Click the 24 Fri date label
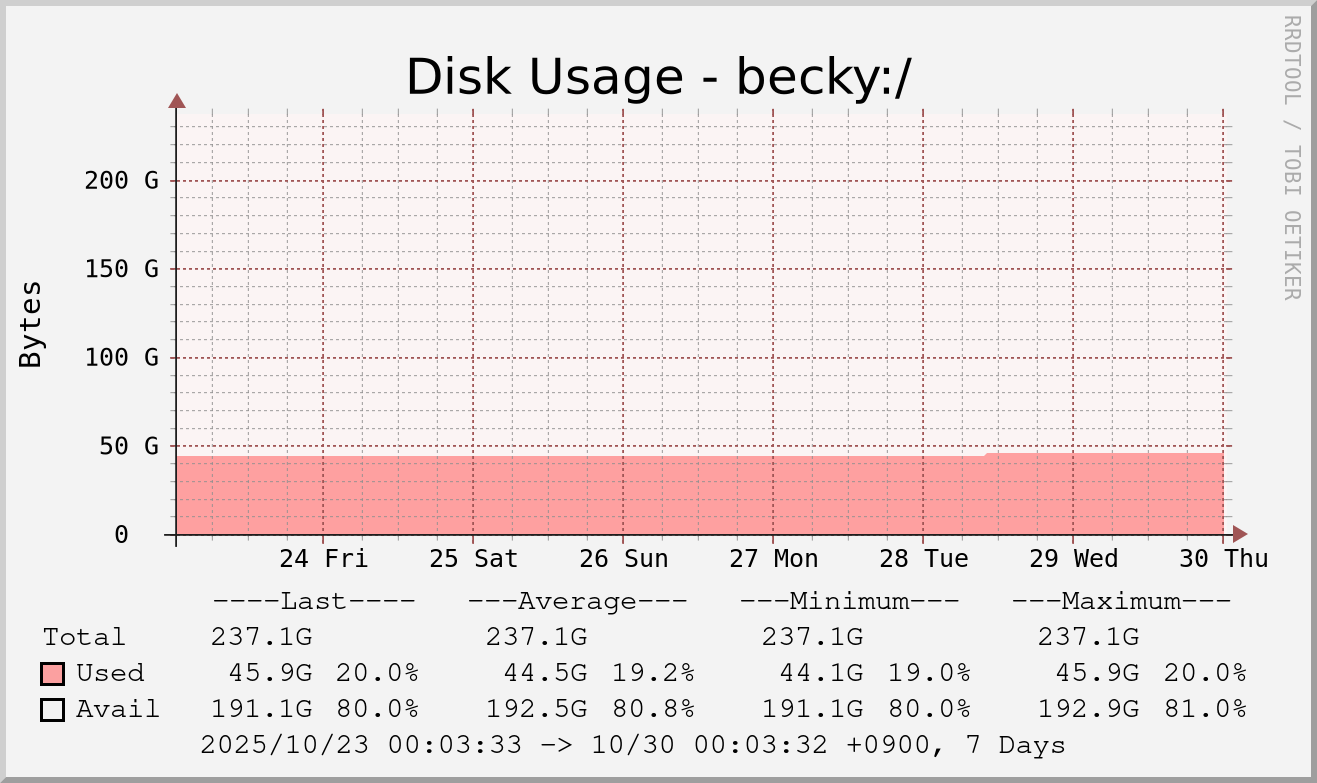 point(323,558)
